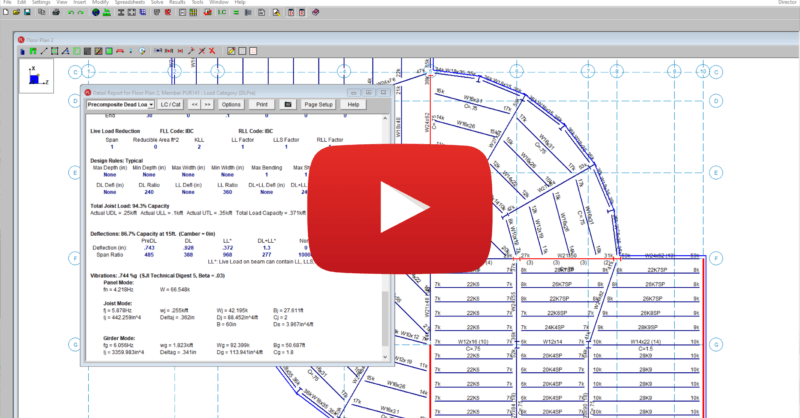Go to previous member with << button

193,103
